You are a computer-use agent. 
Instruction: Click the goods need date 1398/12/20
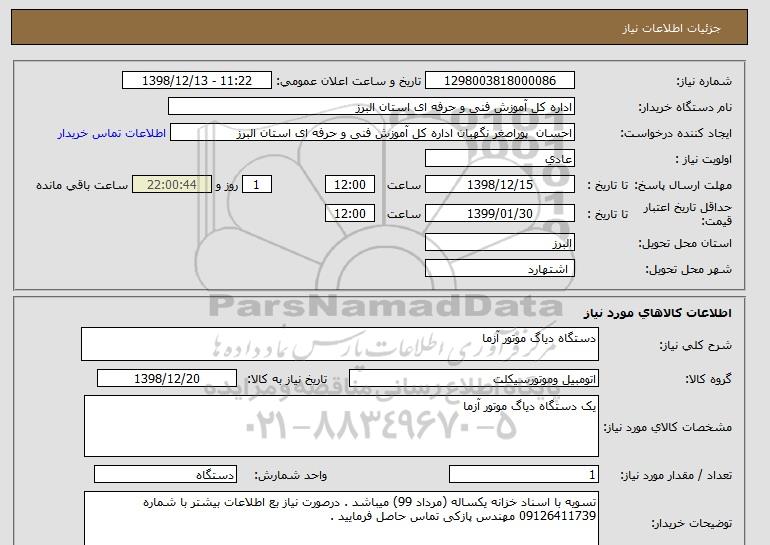coord(167,379)
